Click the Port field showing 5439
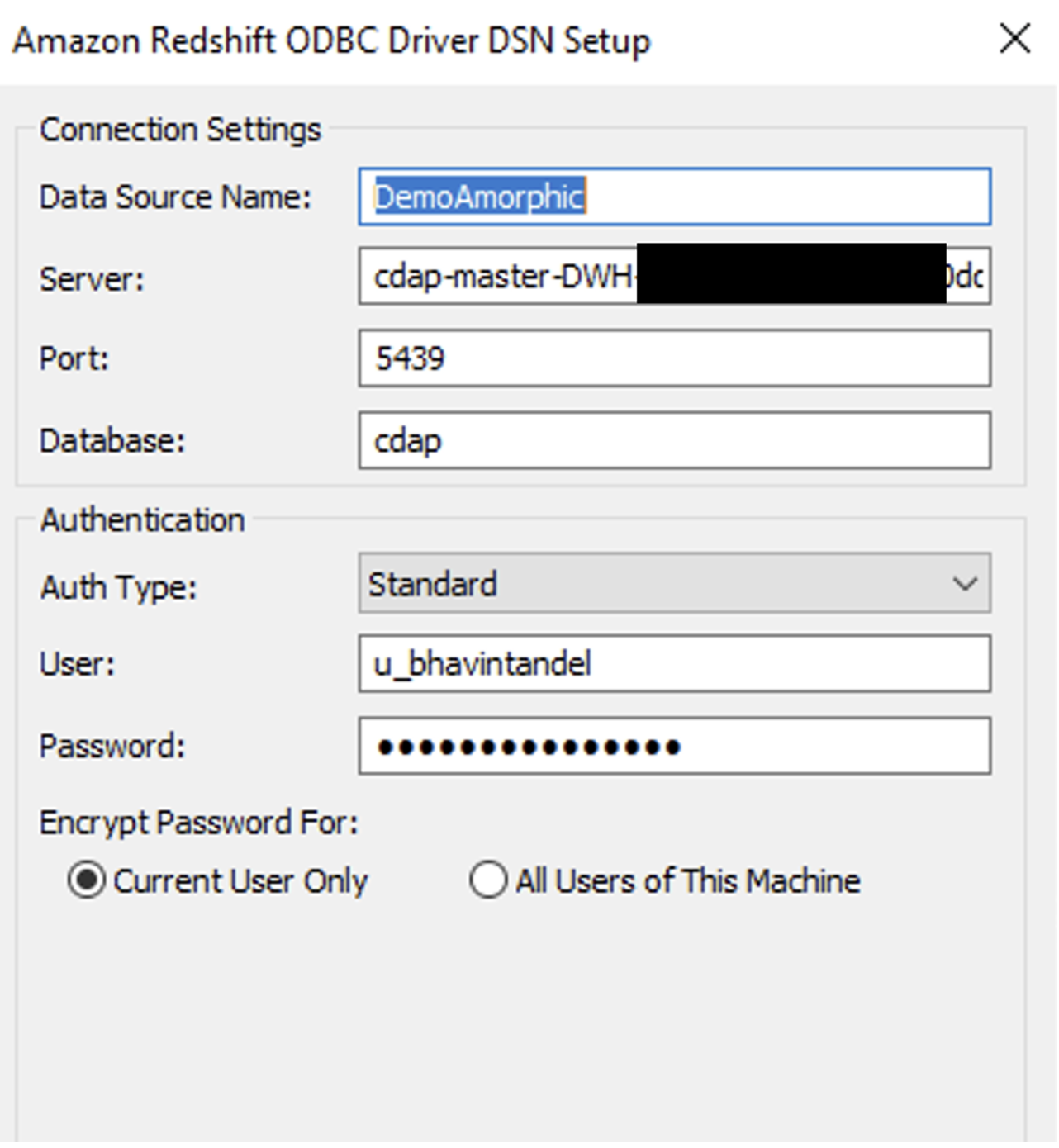1059x1148 pixels. click(x=675, y=358)
